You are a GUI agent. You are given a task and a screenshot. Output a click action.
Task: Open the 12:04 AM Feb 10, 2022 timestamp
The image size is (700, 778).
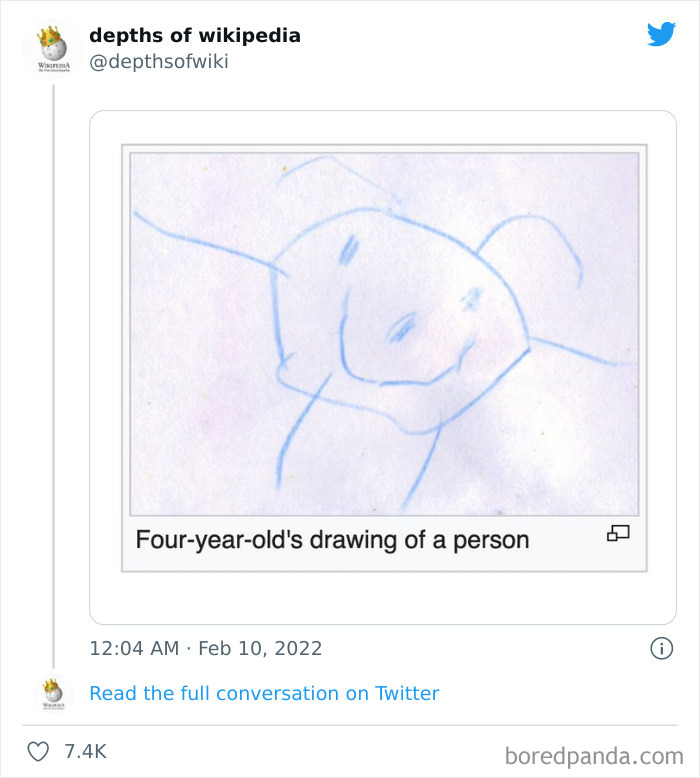205,648
